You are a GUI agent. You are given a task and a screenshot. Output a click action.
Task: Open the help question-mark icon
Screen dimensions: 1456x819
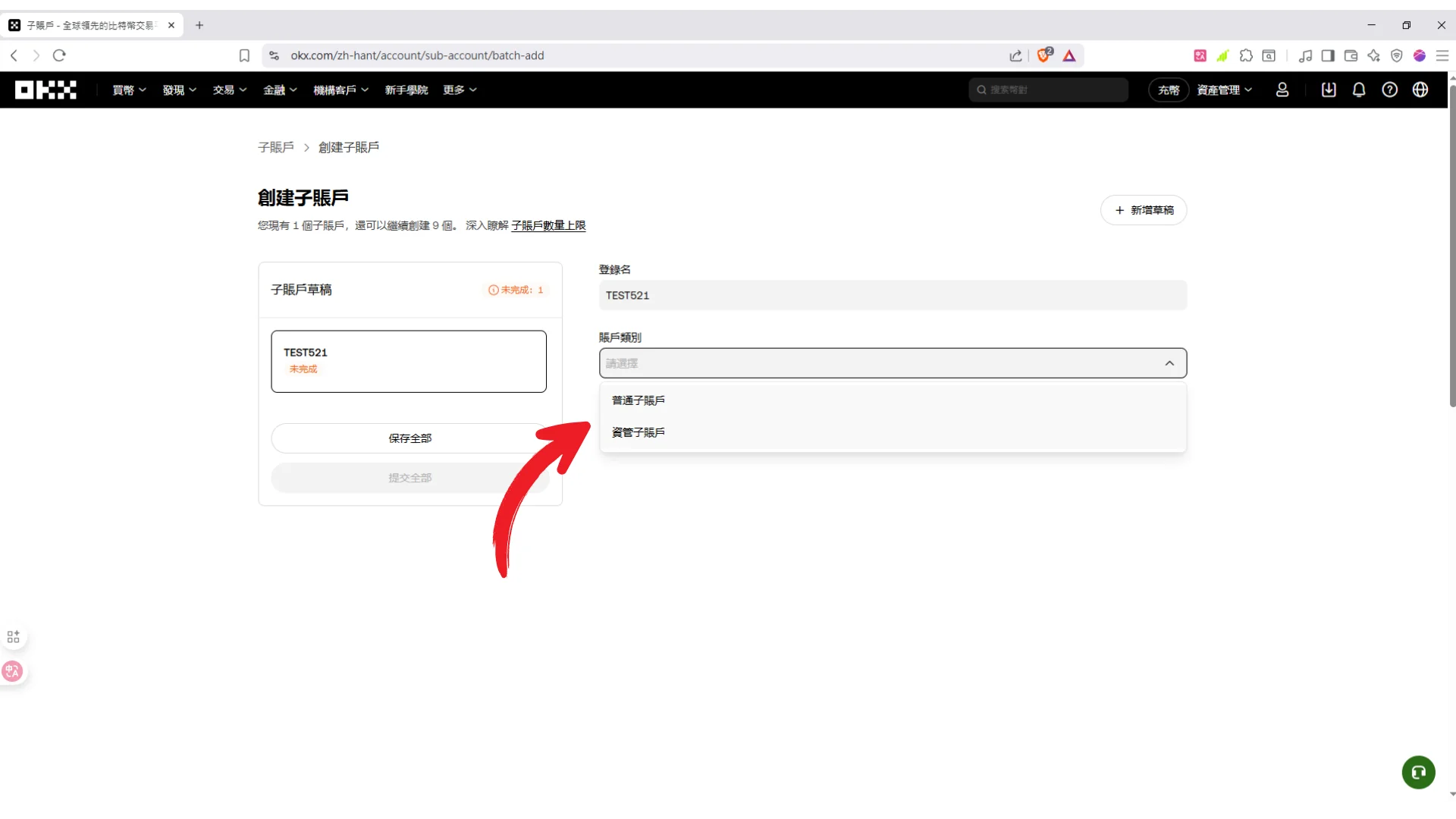click(x=1390, y=89)
